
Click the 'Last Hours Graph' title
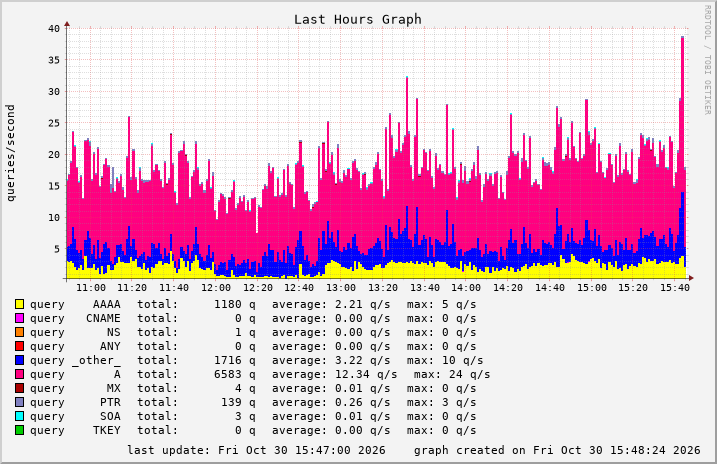click(x=358, y=20)
